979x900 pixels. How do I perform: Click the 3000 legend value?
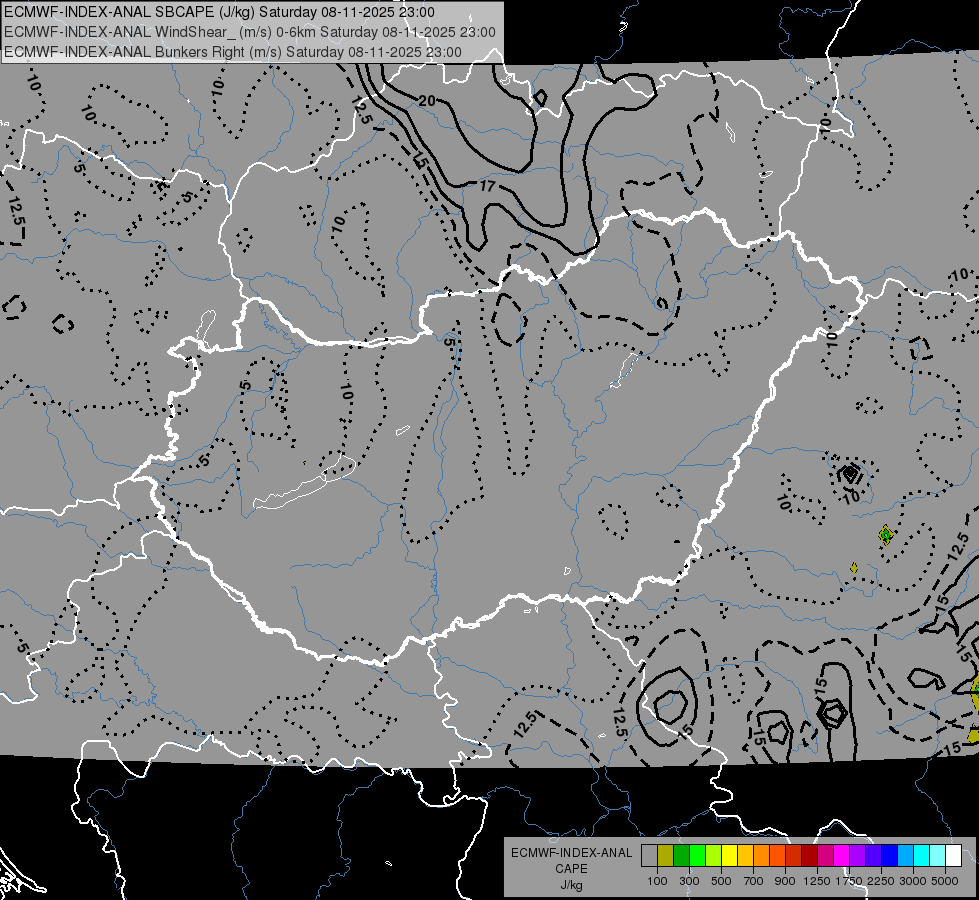tap(913, 881)
